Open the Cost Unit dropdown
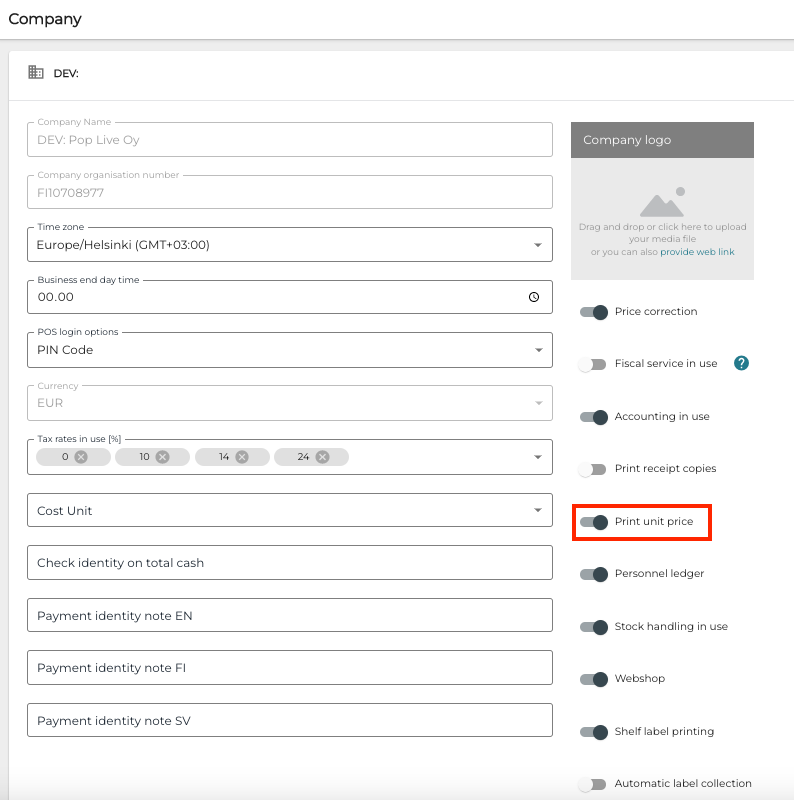The image size is (794, 800). point(538,510)
